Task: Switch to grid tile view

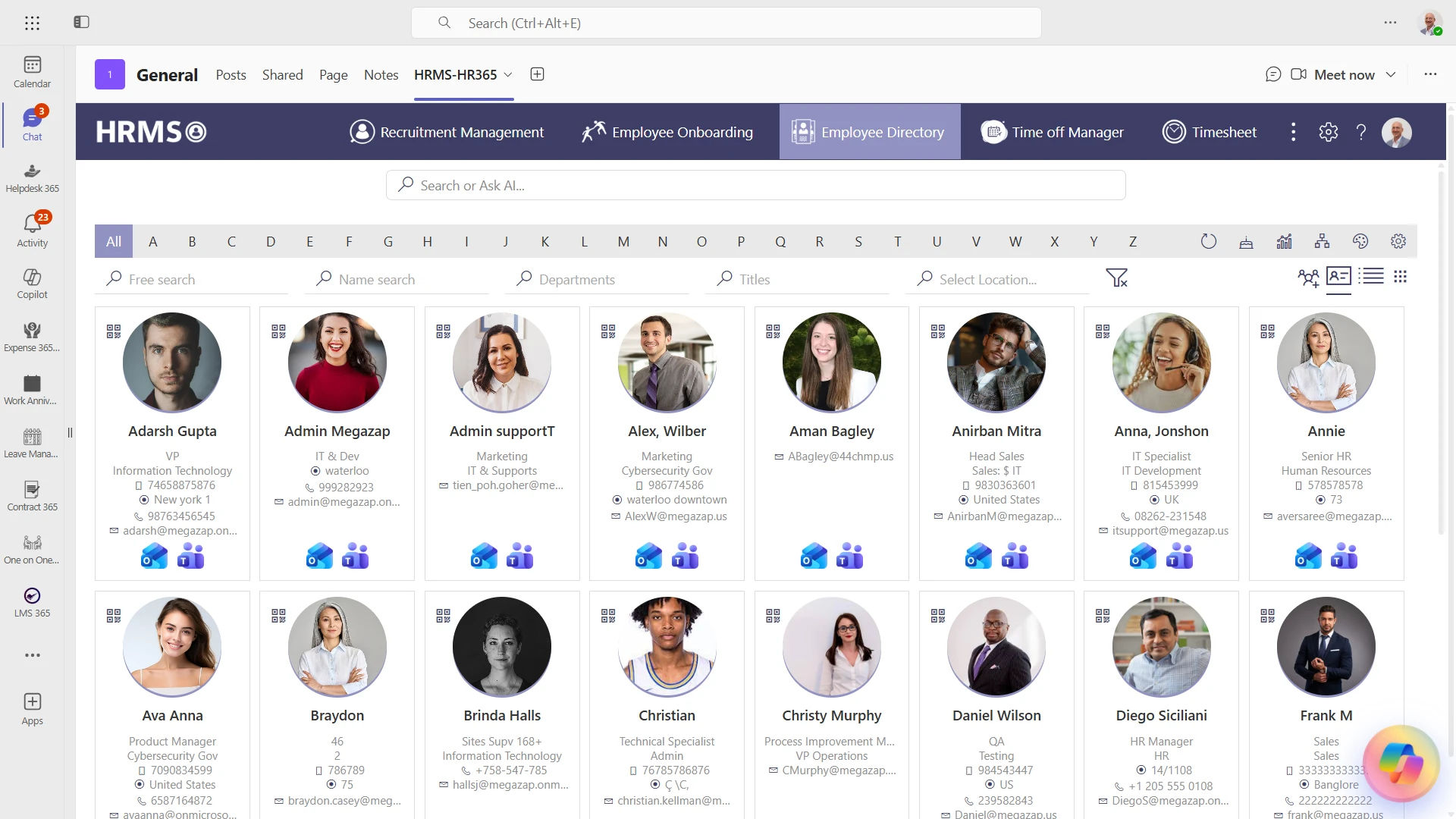Action: click(x=1401, y=277)
